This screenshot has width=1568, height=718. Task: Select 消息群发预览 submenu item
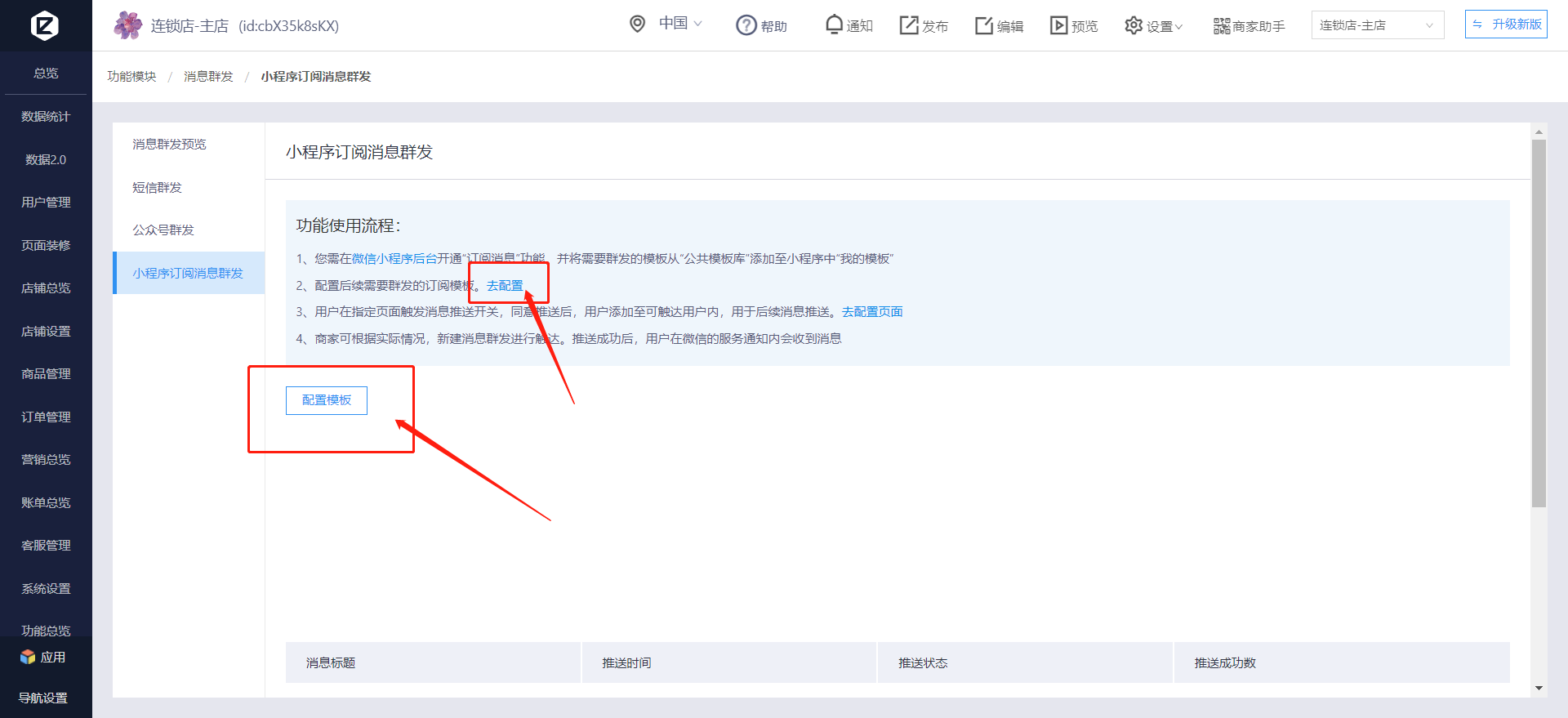pyautogui.click(x=189, y=144)
